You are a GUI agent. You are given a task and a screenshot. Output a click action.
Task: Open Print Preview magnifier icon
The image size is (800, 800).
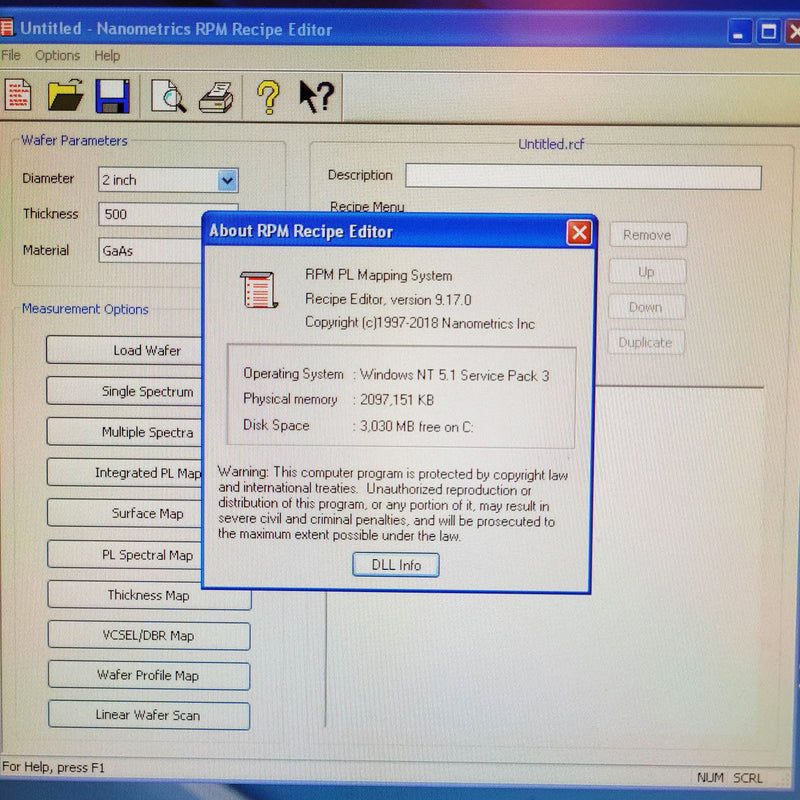pos(168,96)
